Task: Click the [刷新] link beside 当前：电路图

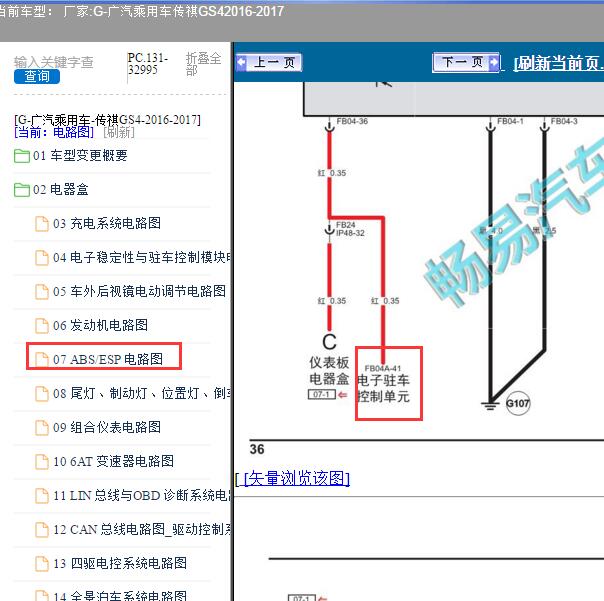Action: tap(119, 133)
